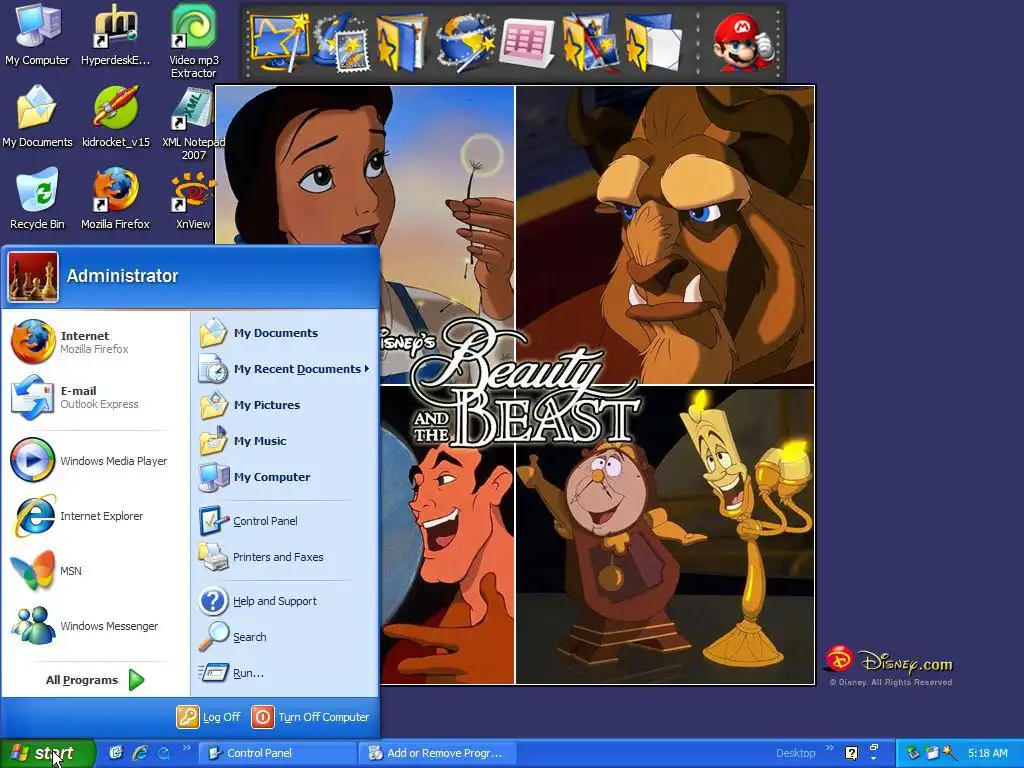
Task: Select the XML Notepad 2007 desktop shortcut
Action: click(193, 124)
